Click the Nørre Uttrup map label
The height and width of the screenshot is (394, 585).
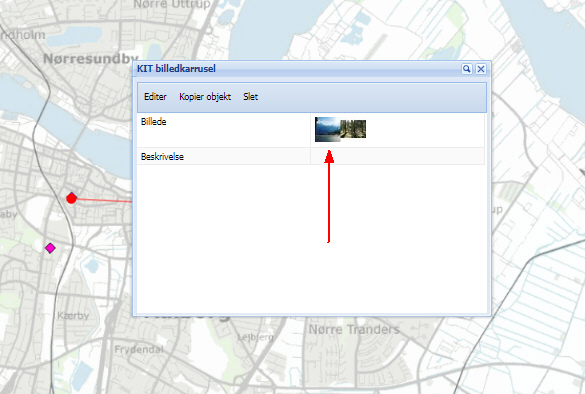[172, 4]
